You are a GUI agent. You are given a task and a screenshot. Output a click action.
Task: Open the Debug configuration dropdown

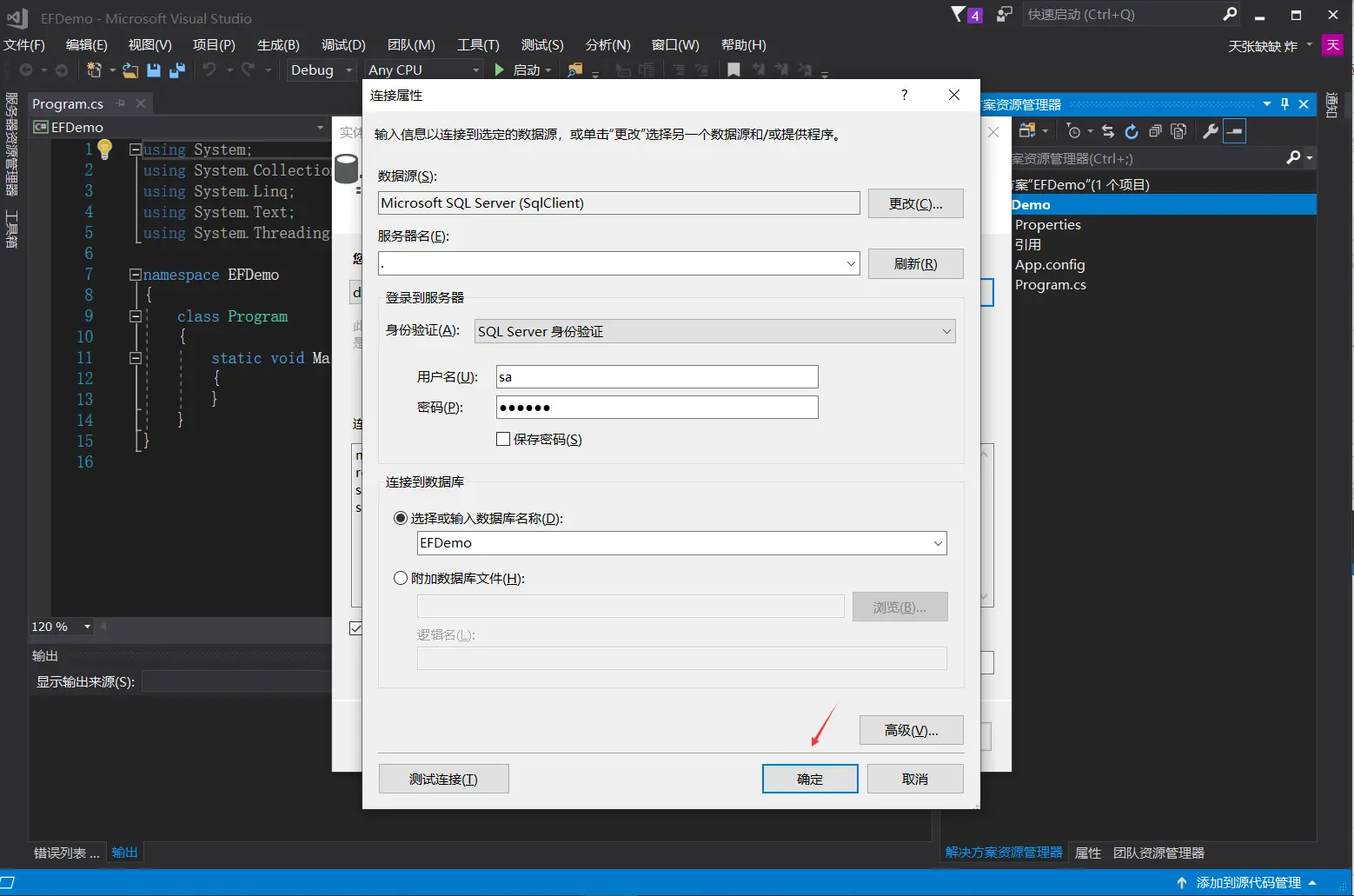(349, 70)
